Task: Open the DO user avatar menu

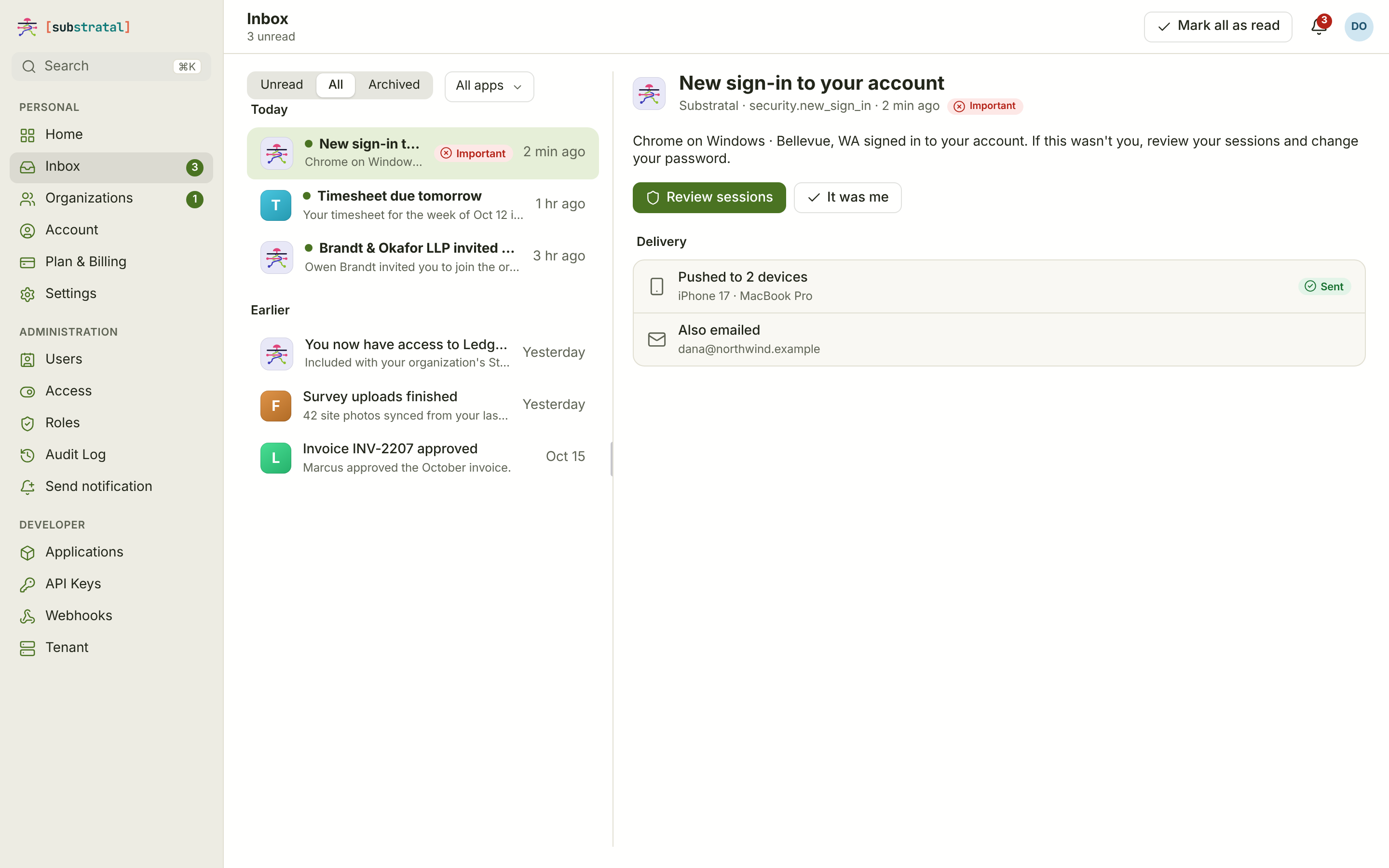Action: [x=1358, y=27]
